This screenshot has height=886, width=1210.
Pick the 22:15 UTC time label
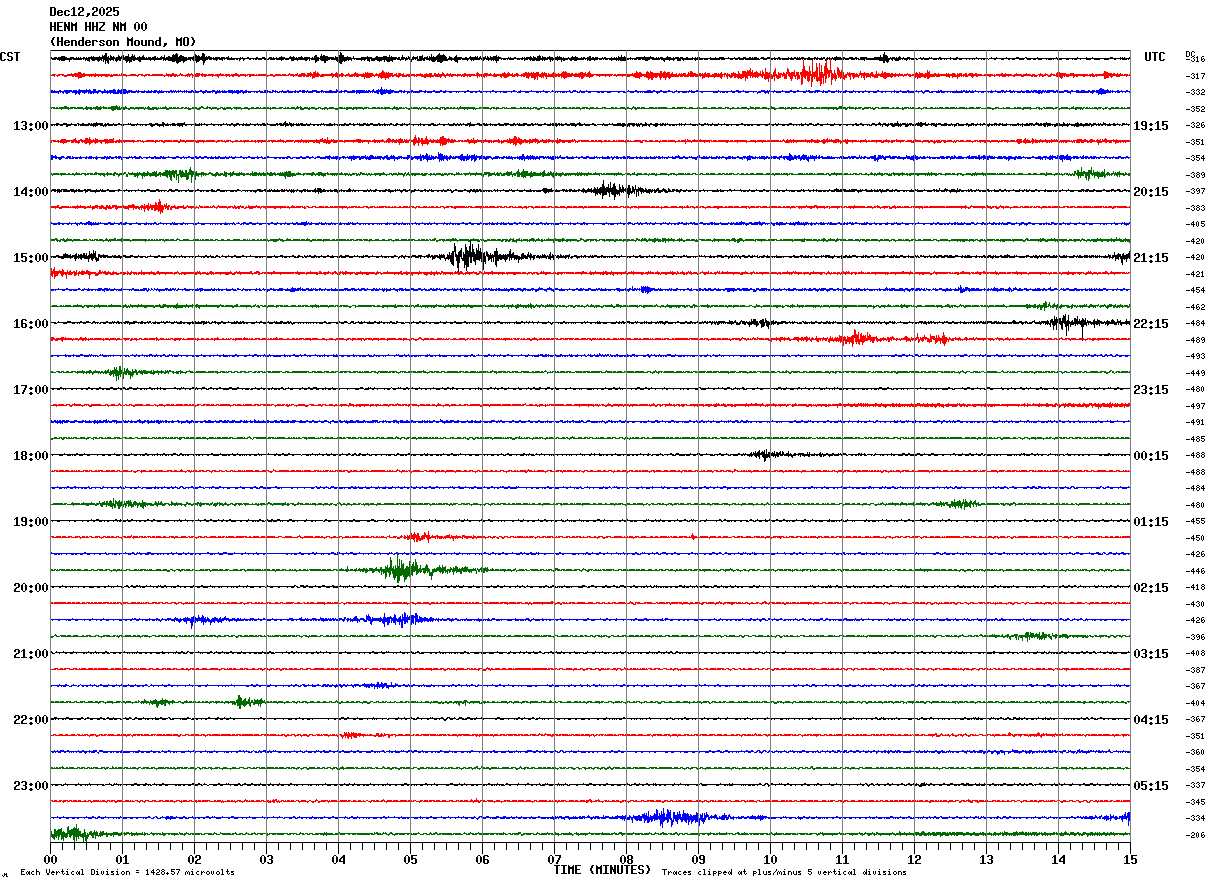click(x=1151, y=324)
